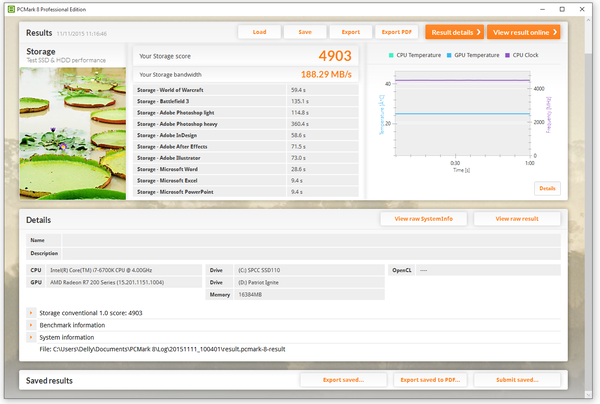Viewport: 600px width, 404px height.
Task: Select Storage - Microsoft Word row
Action: point(246,169)
